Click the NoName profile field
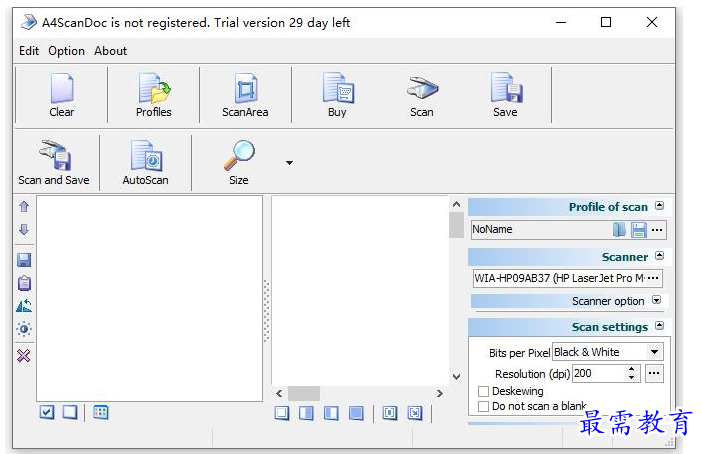The width and height of the screenshot is (701, 454). [541, 230]
